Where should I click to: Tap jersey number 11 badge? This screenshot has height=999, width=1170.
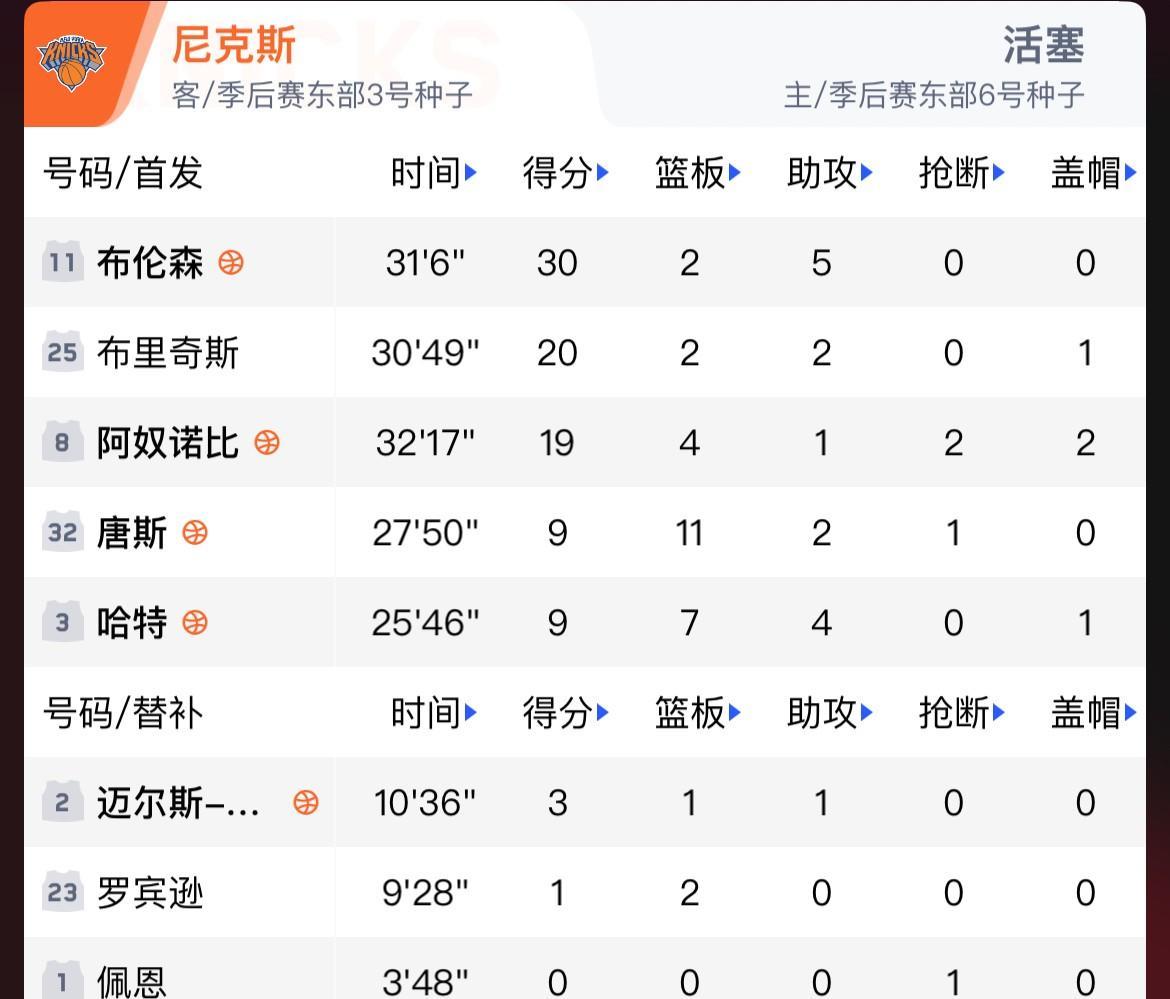coord(63,261)
